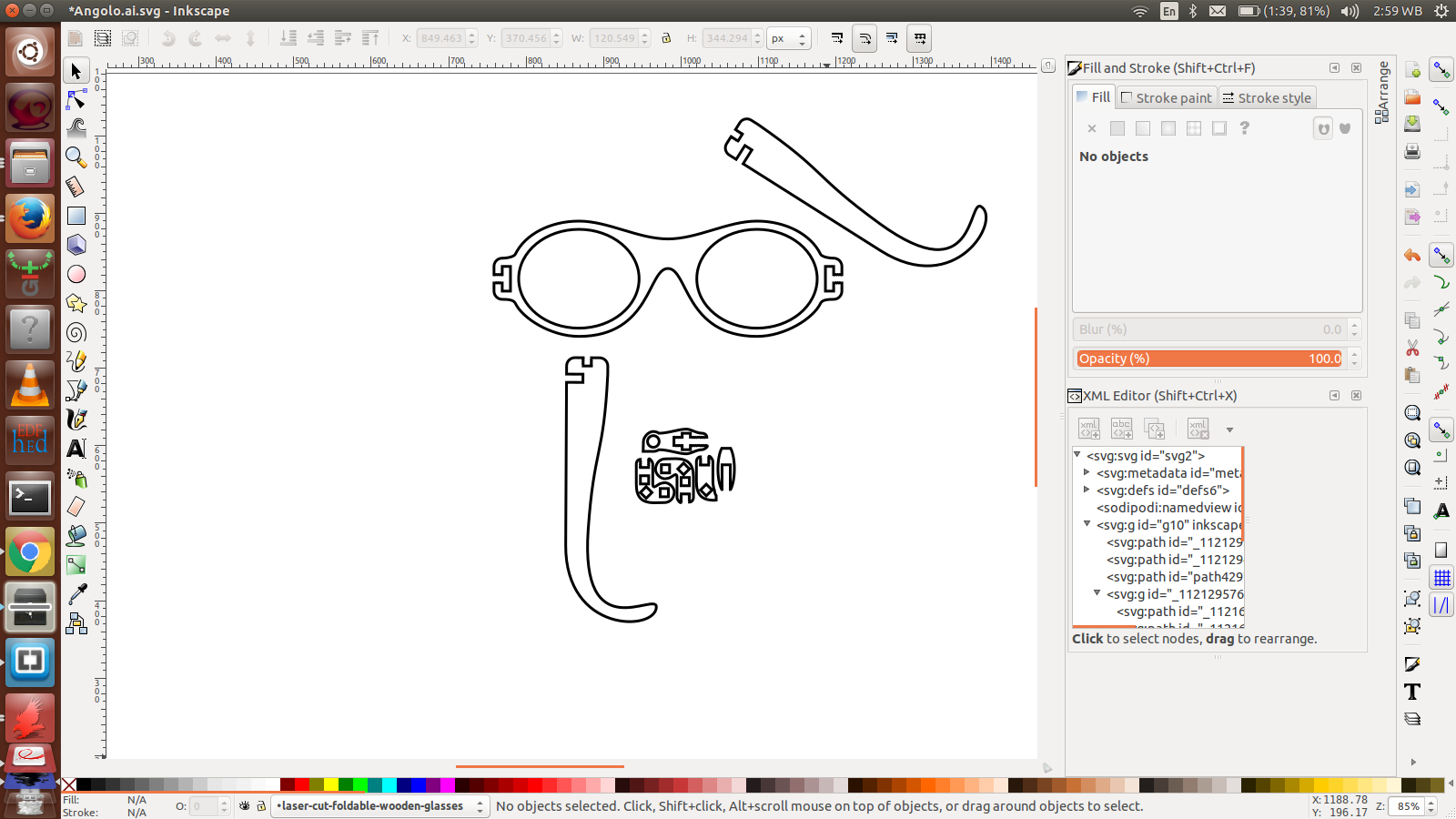Select the Rectangle tool

click(76, 216)
